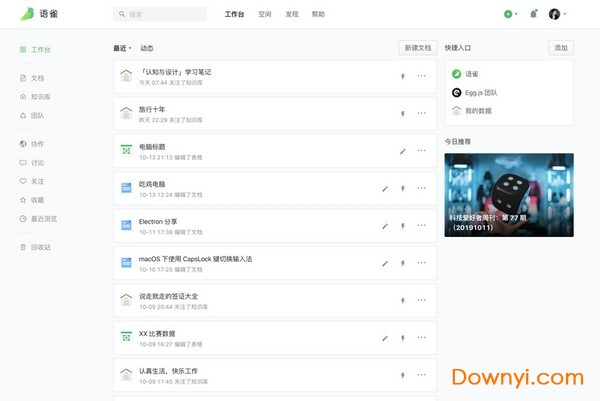The image size is (600, 401).
Task: Open macOS 下使用 CapsLock document
Action: coord(196,259)
